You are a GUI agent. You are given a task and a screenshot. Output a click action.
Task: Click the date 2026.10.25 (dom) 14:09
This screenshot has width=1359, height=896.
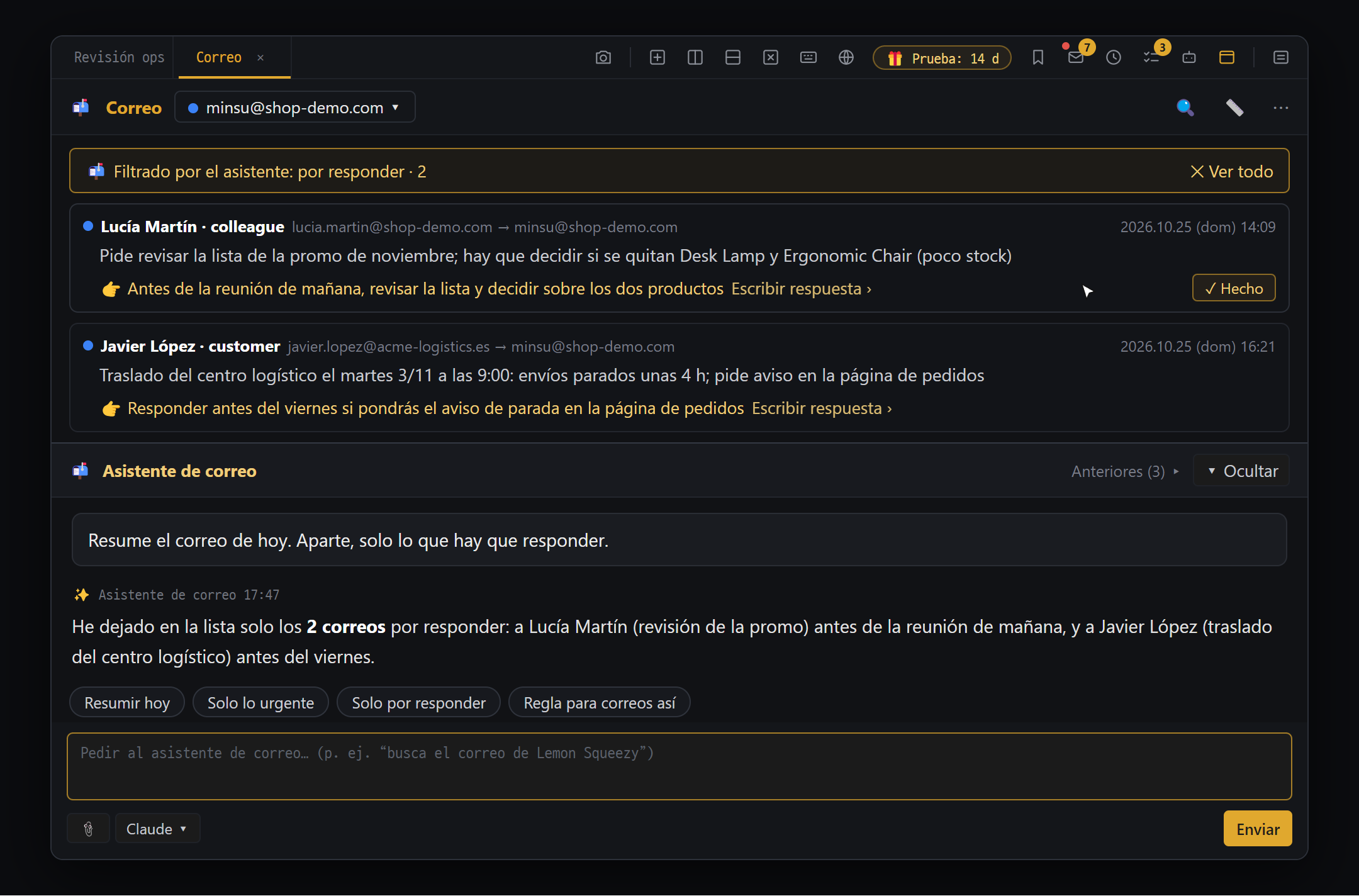[1197, 227]
